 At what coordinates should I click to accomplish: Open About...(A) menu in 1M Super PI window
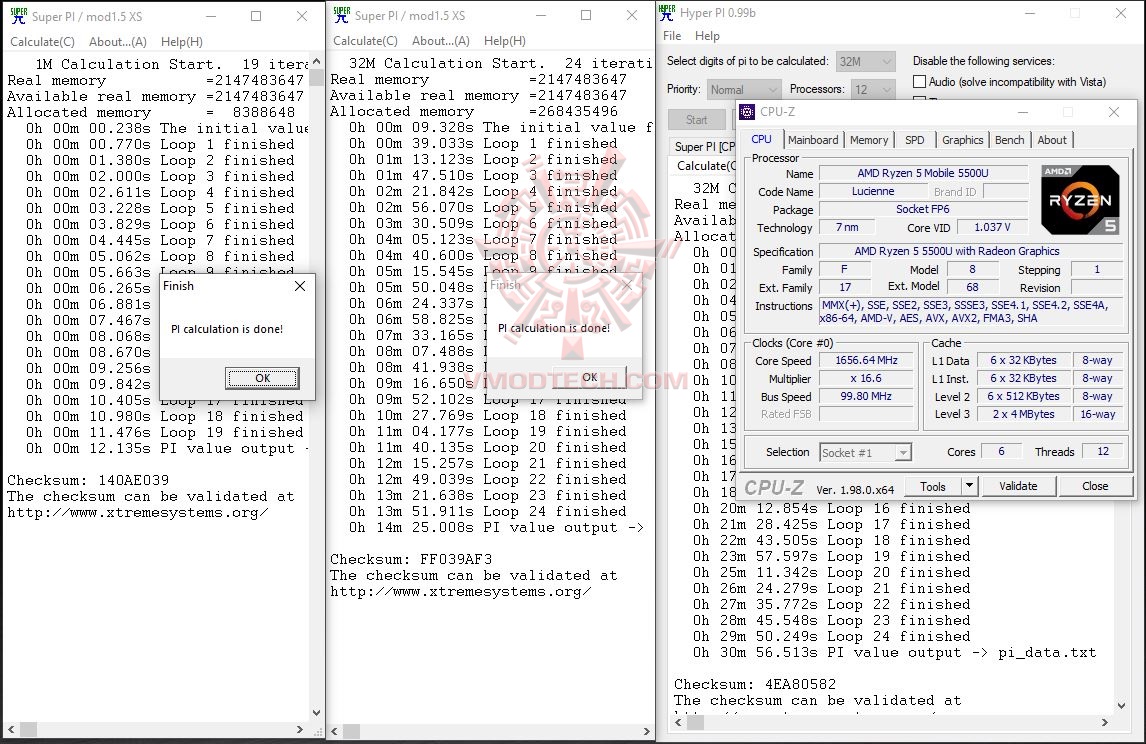click(x=118, y=42)
